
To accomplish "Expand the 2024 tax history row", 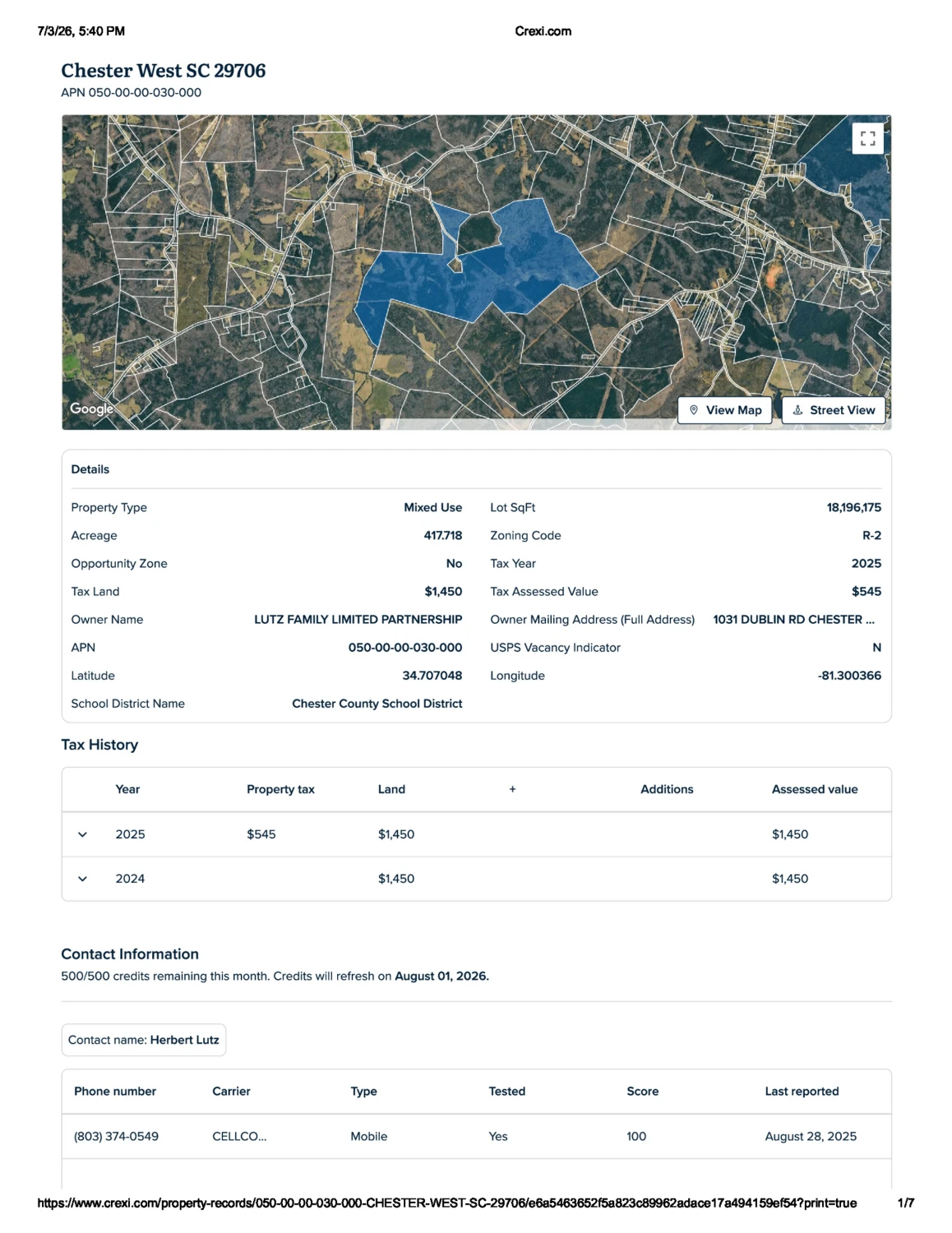I will 82,879.
